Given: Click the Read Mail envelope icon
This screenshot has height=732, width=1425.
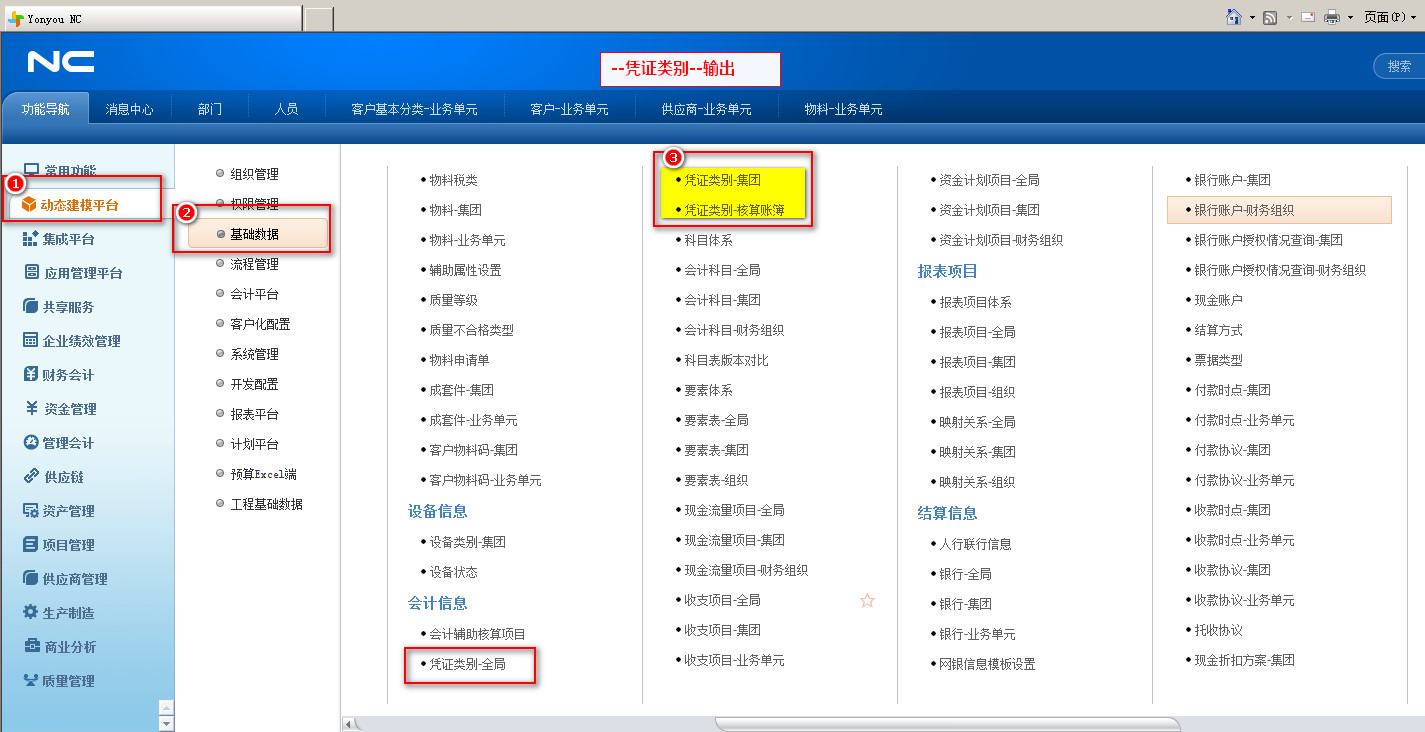Looking at the screenshot, I should click(1307, 17).
